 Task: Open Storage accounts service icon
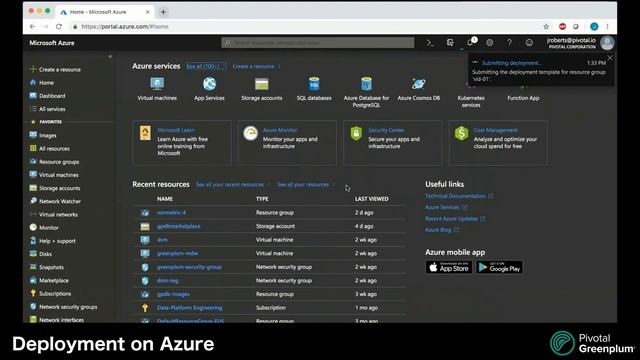(262, 84)
